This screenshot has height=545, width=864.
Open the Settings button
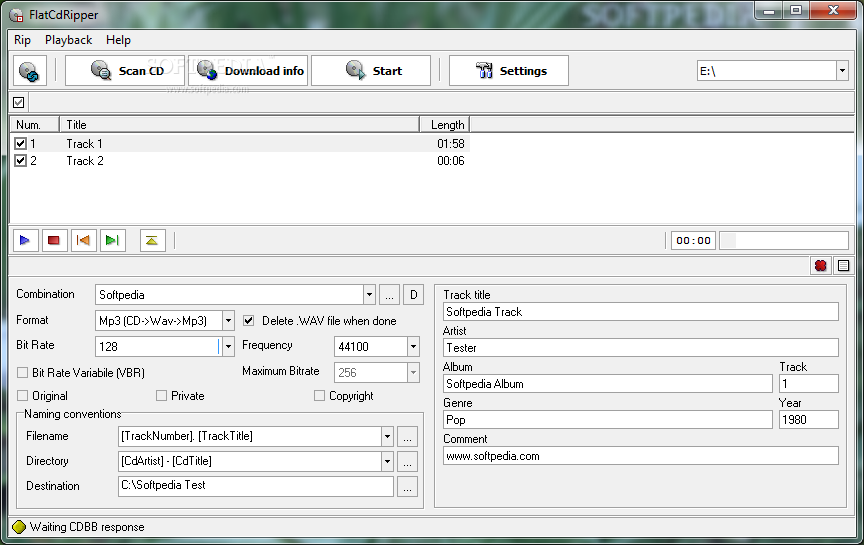[x=509, y=71]
